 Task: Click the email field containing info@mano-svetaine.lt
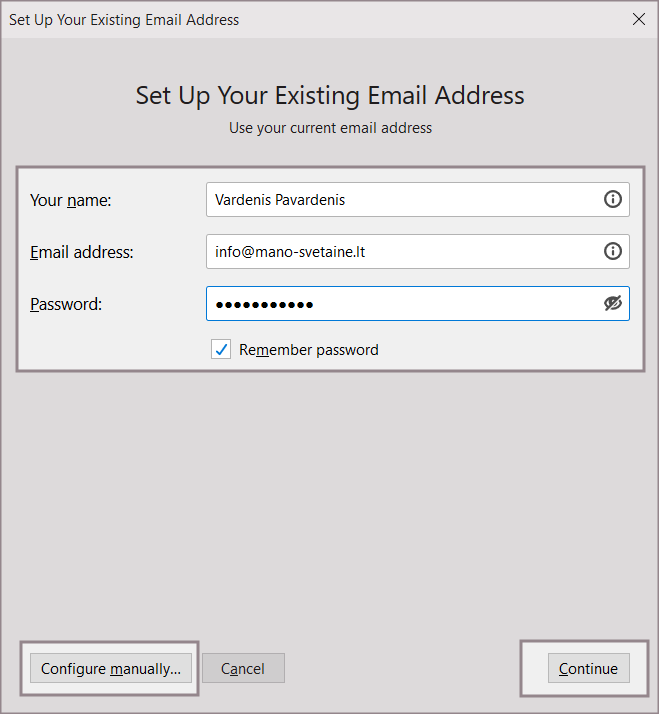click(400, 251)
